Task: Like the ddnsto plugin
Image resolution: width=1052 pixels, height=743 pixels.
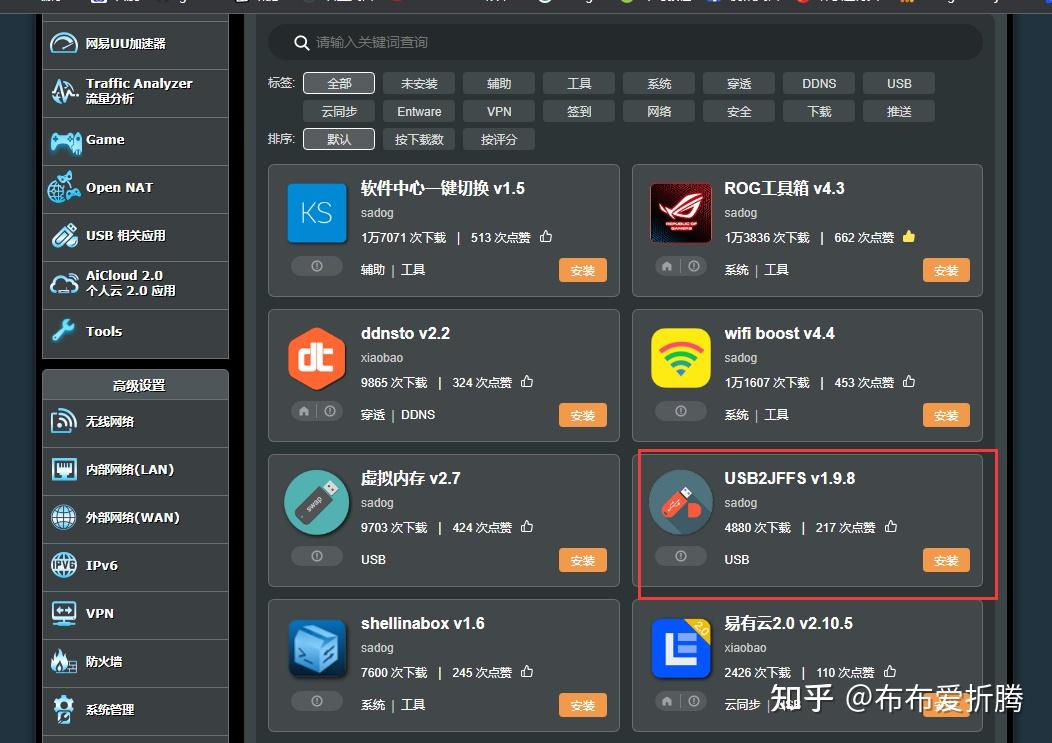Action: (x=527, y=381)
